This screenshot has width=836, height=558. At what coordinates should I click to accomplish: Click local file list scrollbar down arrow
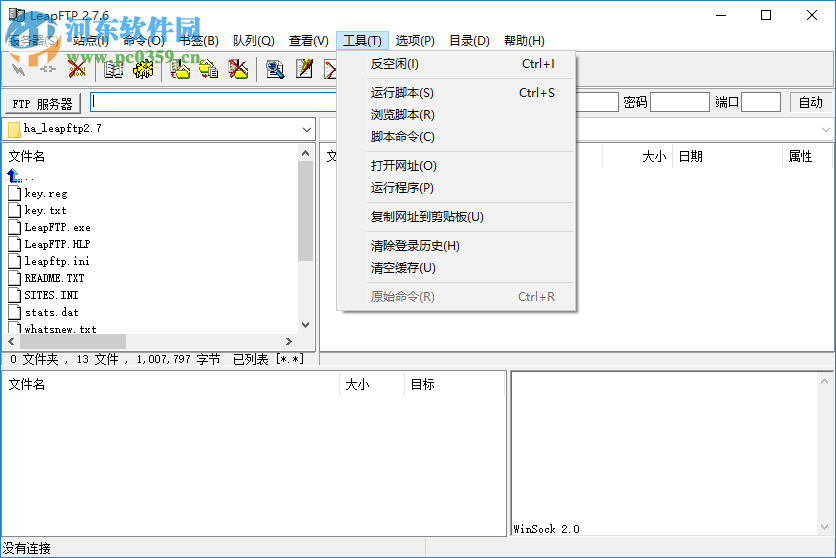pos(306,325)
